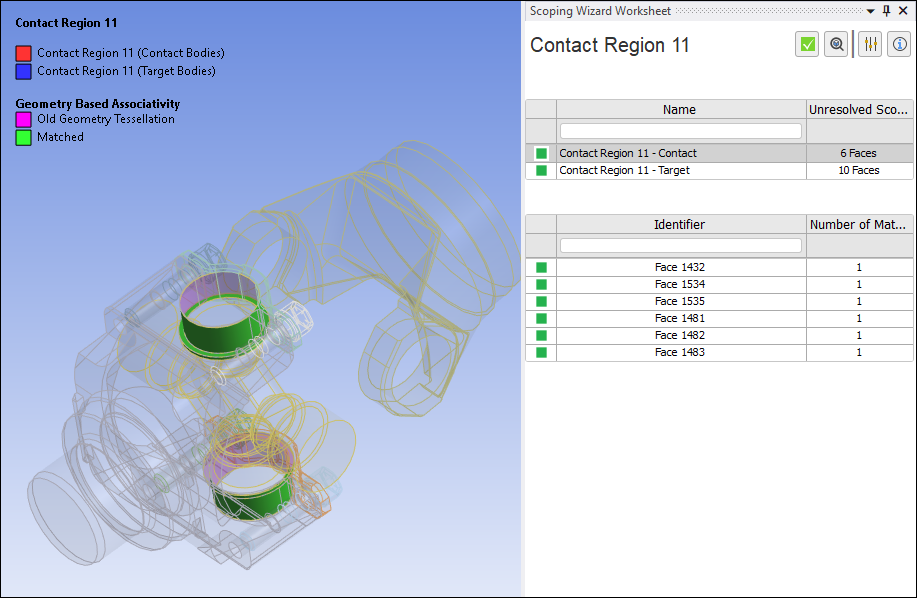Click the blue information icon
The width and height of the screenshot is (917, 598).
898,45
